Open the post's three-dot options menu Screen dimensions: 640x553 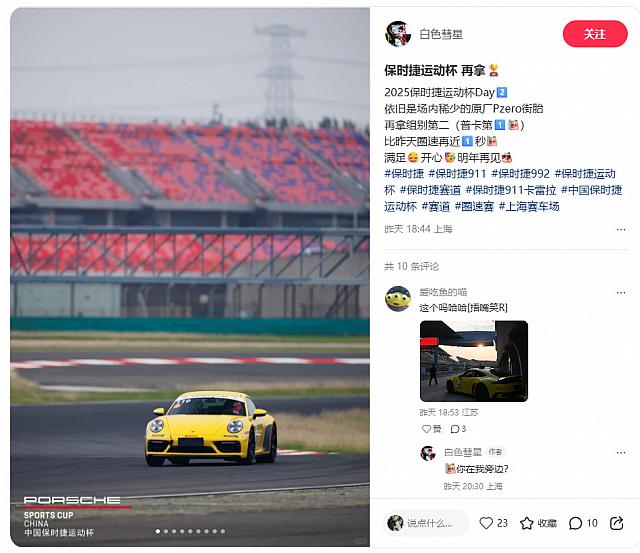[x=621, y=229]
